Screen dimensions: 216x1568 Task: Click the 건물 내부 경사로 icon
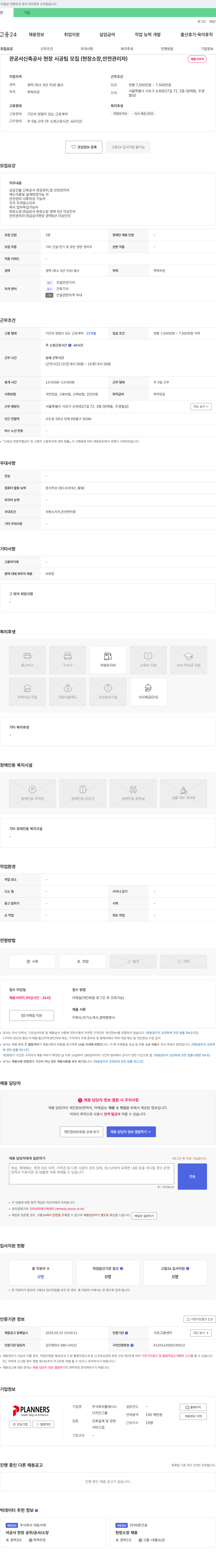184,793
